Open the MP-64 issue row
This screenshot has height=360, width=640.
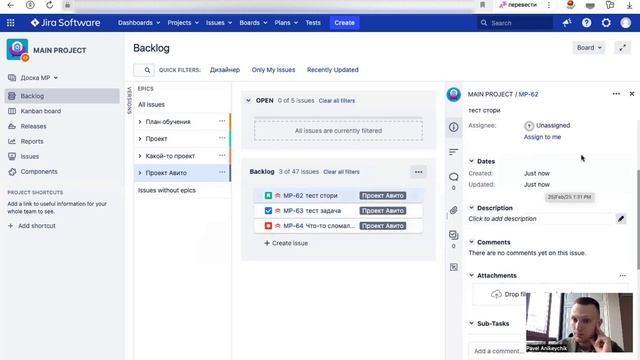[x=338, y=226]
